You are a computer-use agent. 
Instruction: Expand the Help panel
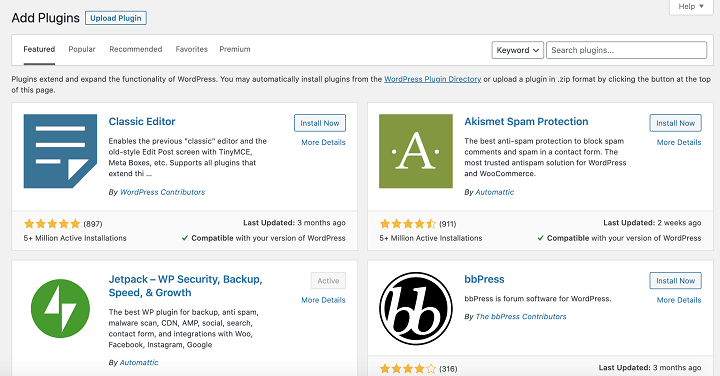click(691, 6)
